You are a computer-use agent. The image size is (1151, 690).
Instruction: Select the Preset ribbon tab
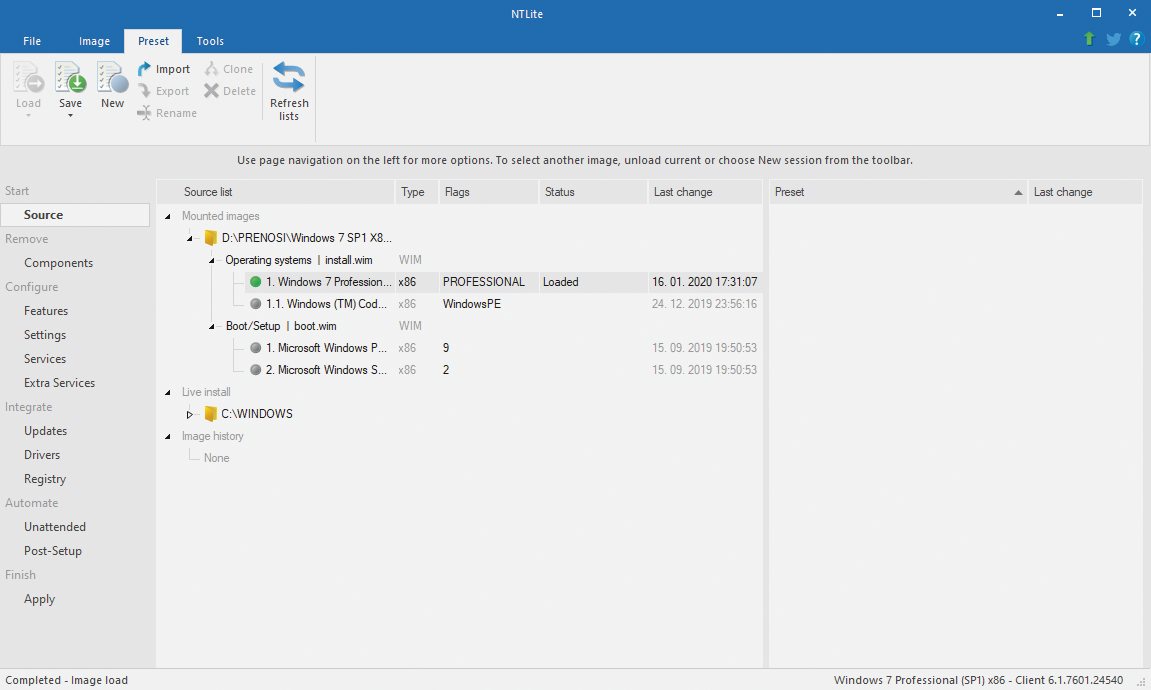click(153, 41)
